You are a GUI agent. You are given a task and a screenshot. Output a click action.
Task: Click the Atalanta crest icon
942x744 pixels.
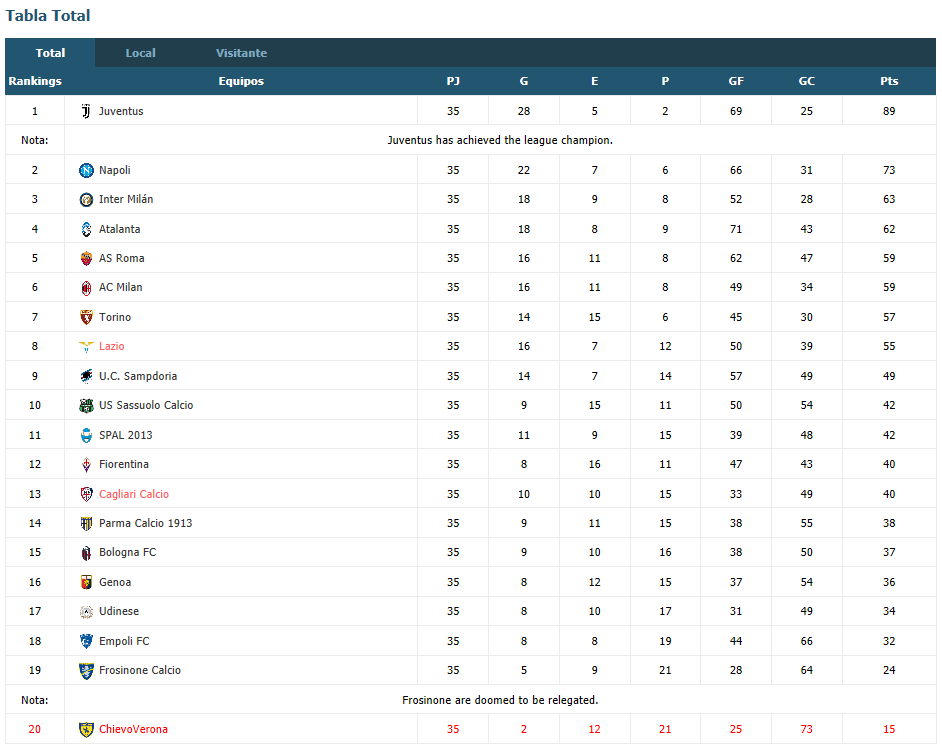(86, 229)
